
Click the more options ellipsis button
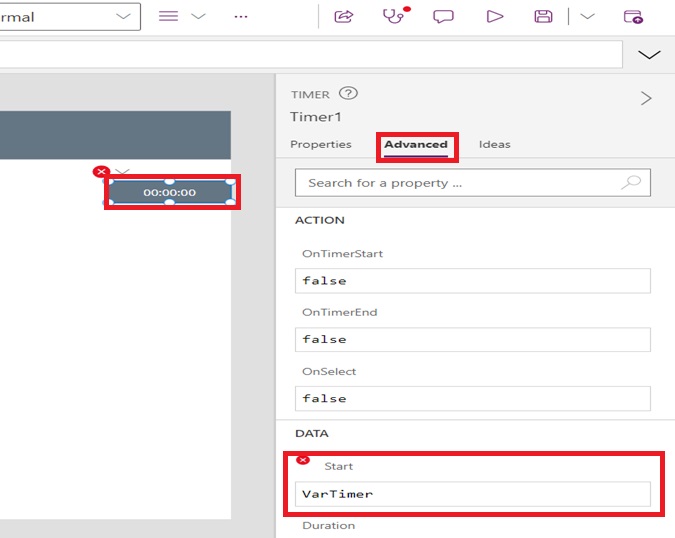[x=240, y=16]
